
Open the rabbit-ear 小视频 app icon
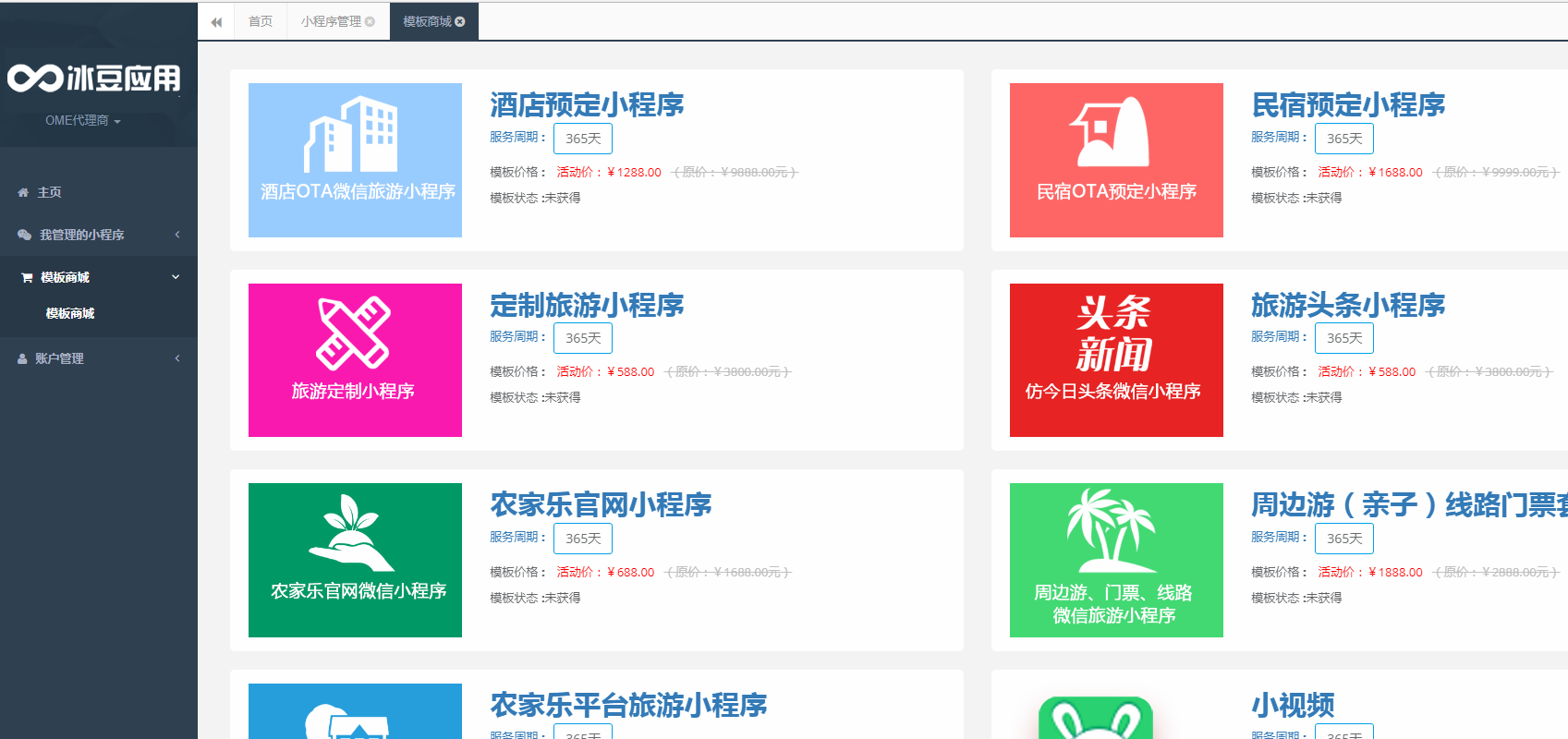1096,718
